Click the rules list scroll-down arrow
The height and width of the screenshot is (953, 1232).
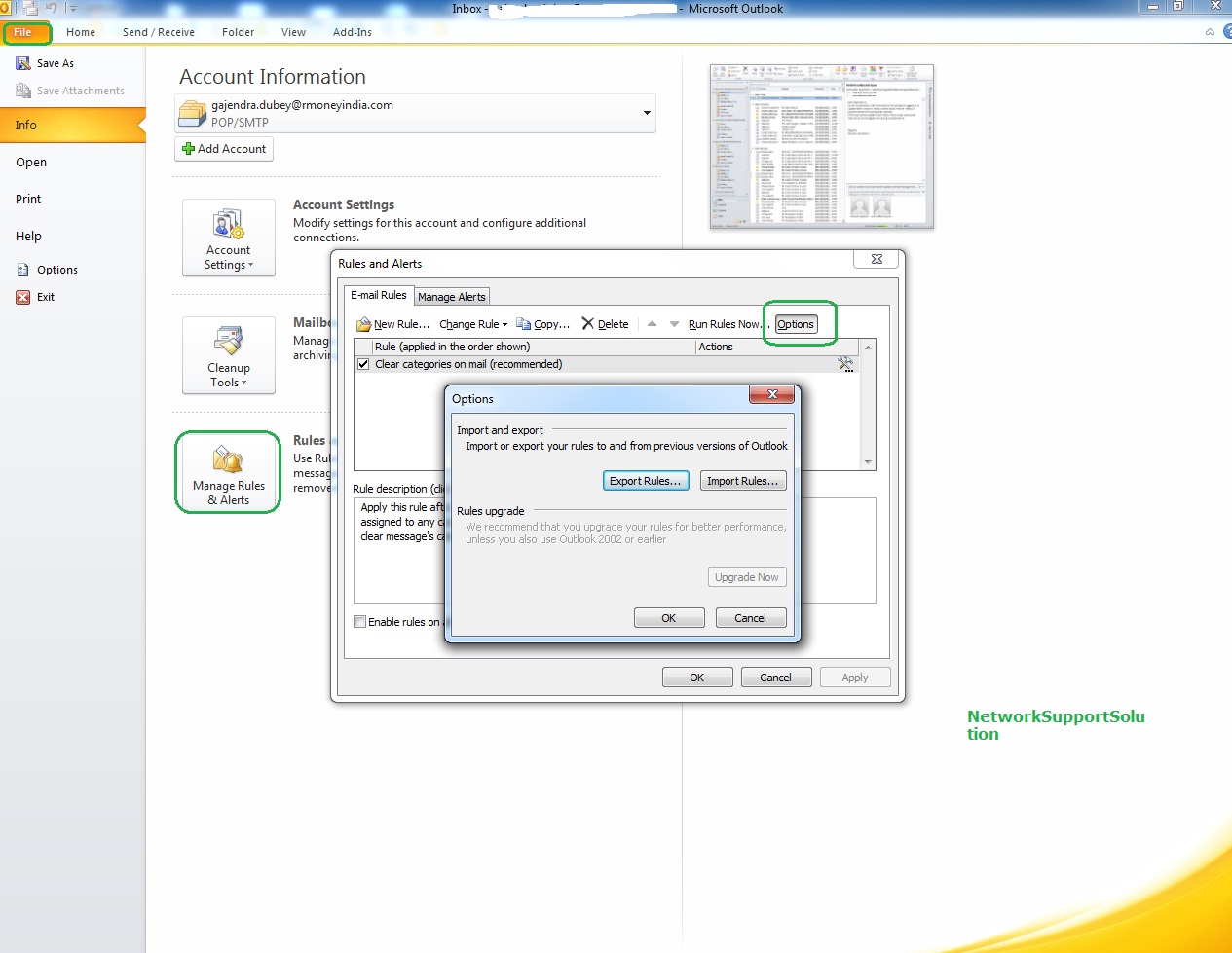(x=868, y=462)
